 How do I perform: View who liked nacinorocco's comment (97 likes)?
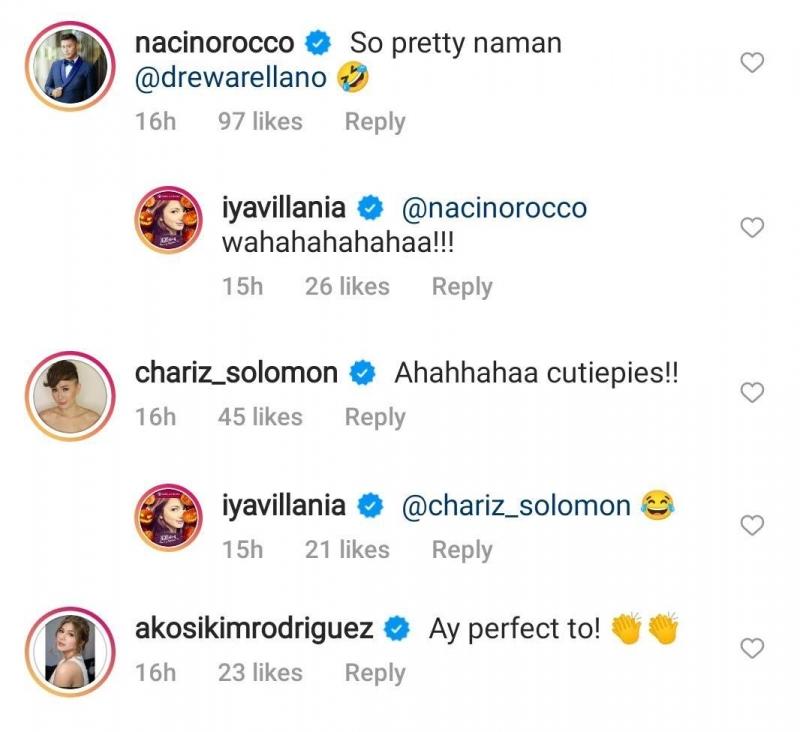pyautogui.click(x=260, y=122)
